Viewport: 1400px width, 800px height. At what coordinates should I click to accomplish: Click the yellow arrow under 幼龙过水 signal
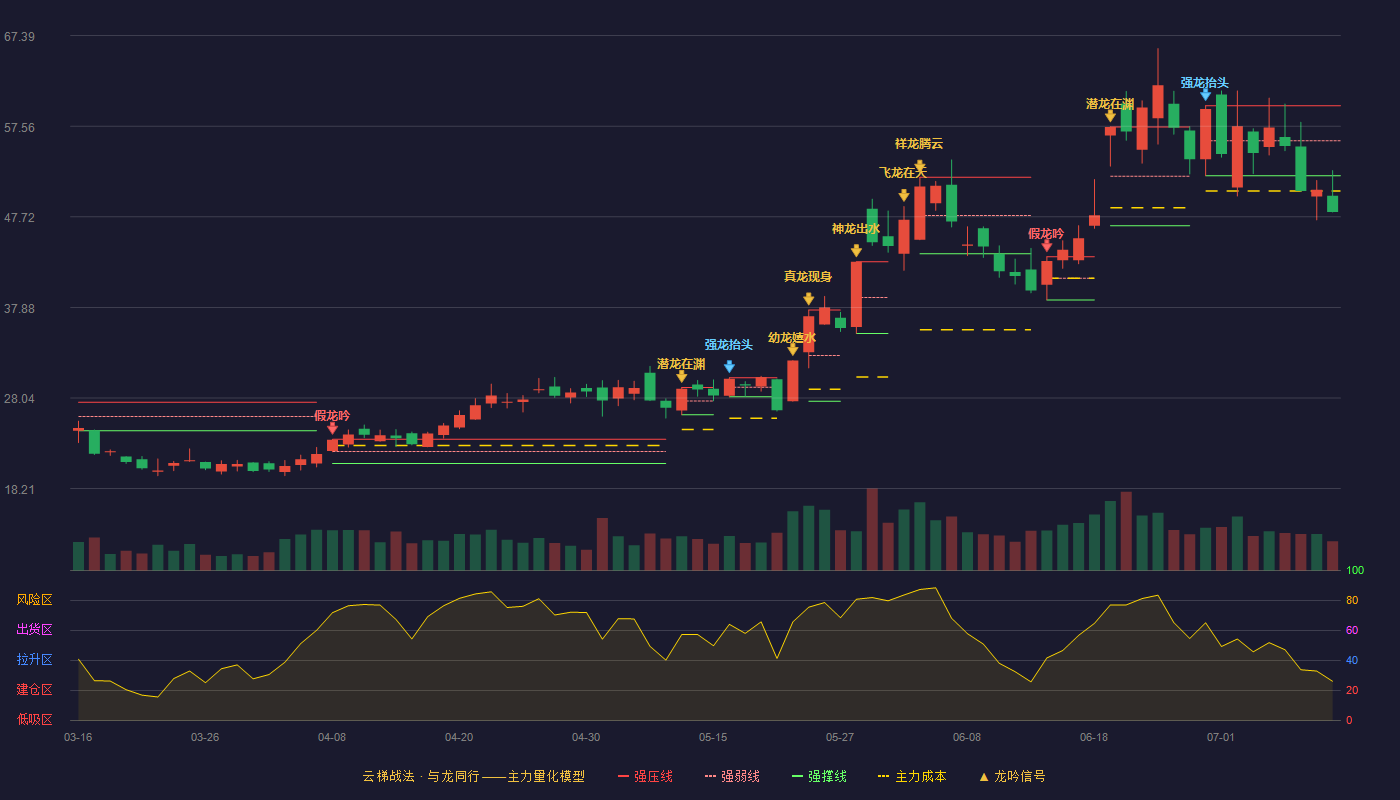792,350
